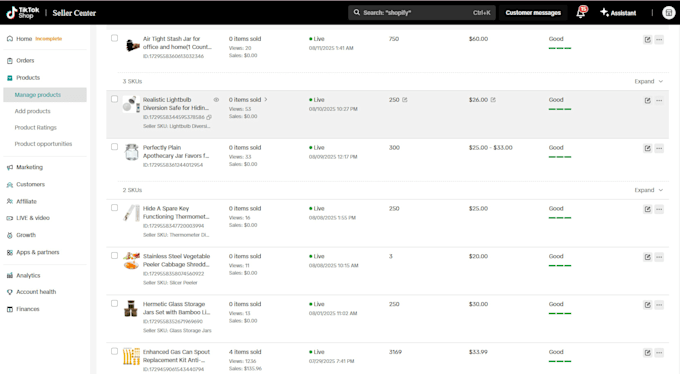Image resolution: width=680 pixels, height=374 pixels.
Task: Open the Customers section
Action: 30,184
